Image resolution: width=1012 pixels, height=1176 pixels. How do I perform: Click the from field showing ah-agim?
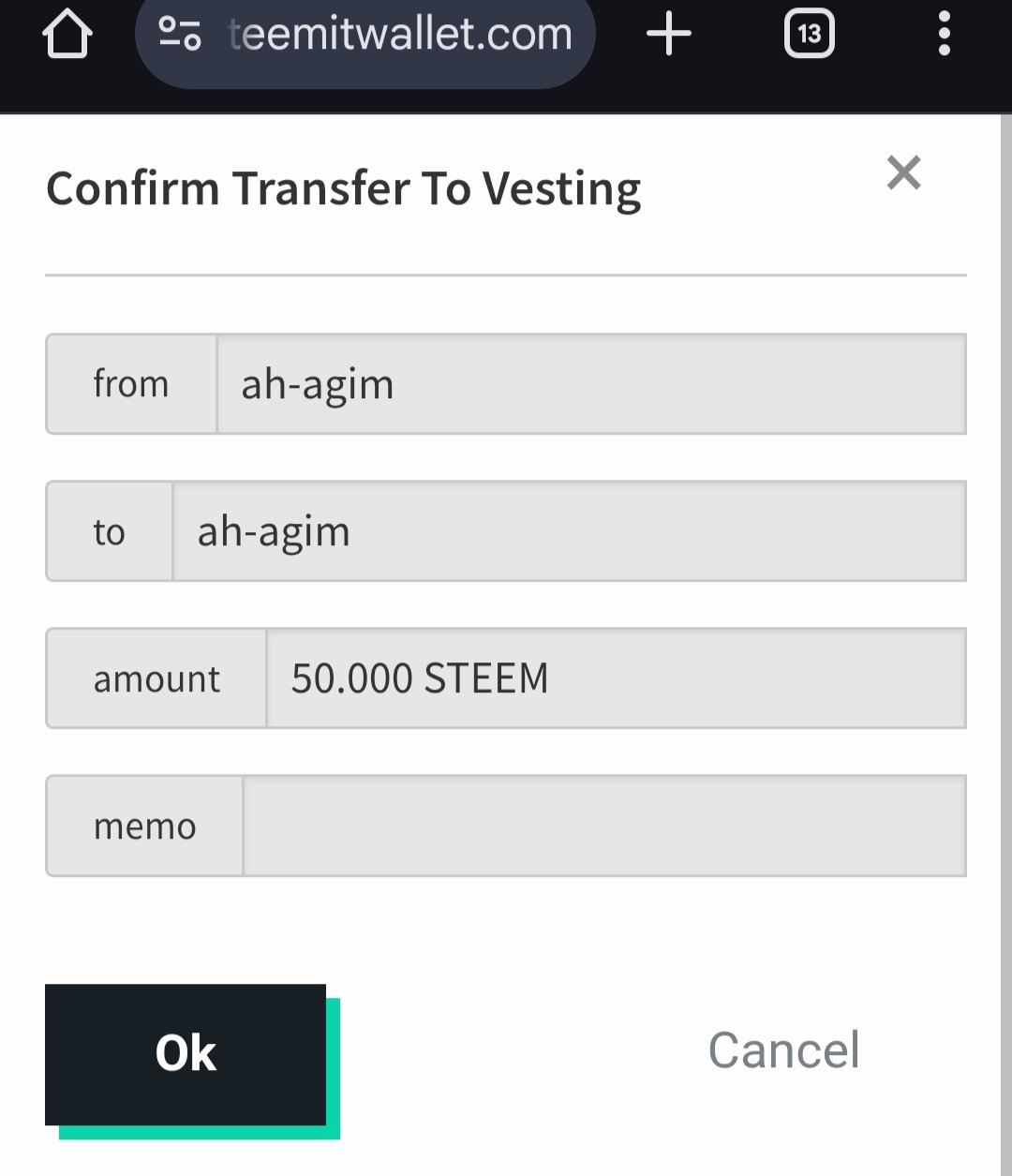591,384
